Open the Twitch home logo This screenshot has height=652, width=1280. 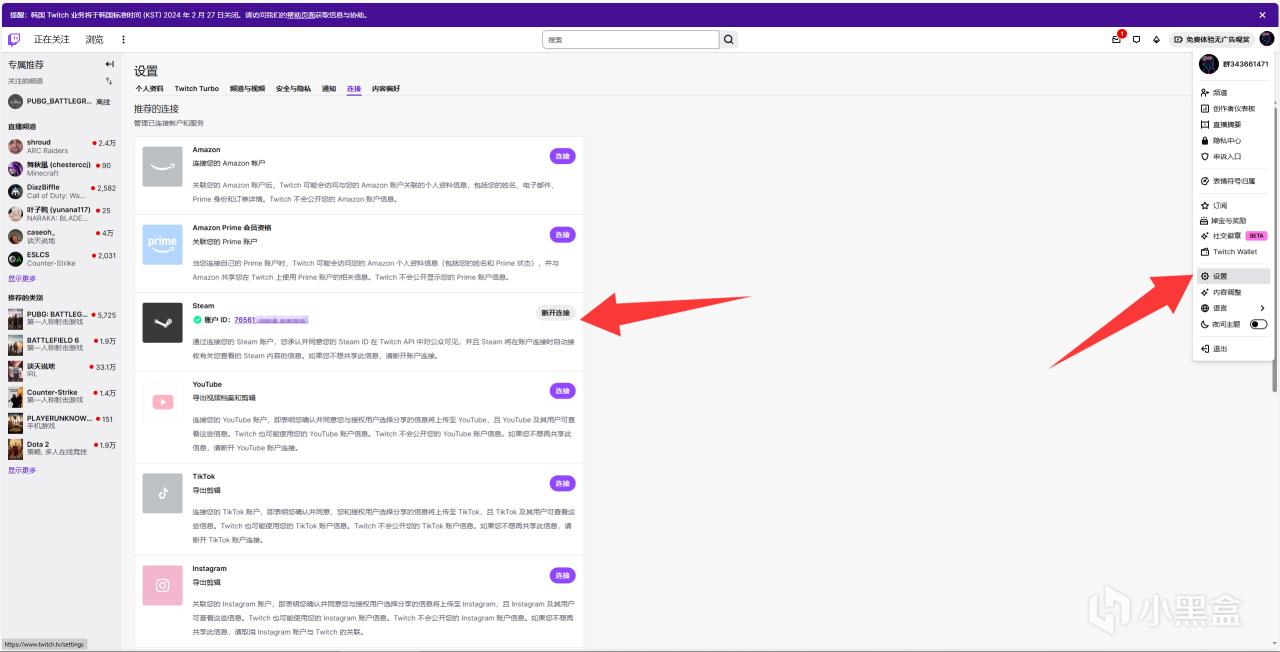(x=14, y=40)
